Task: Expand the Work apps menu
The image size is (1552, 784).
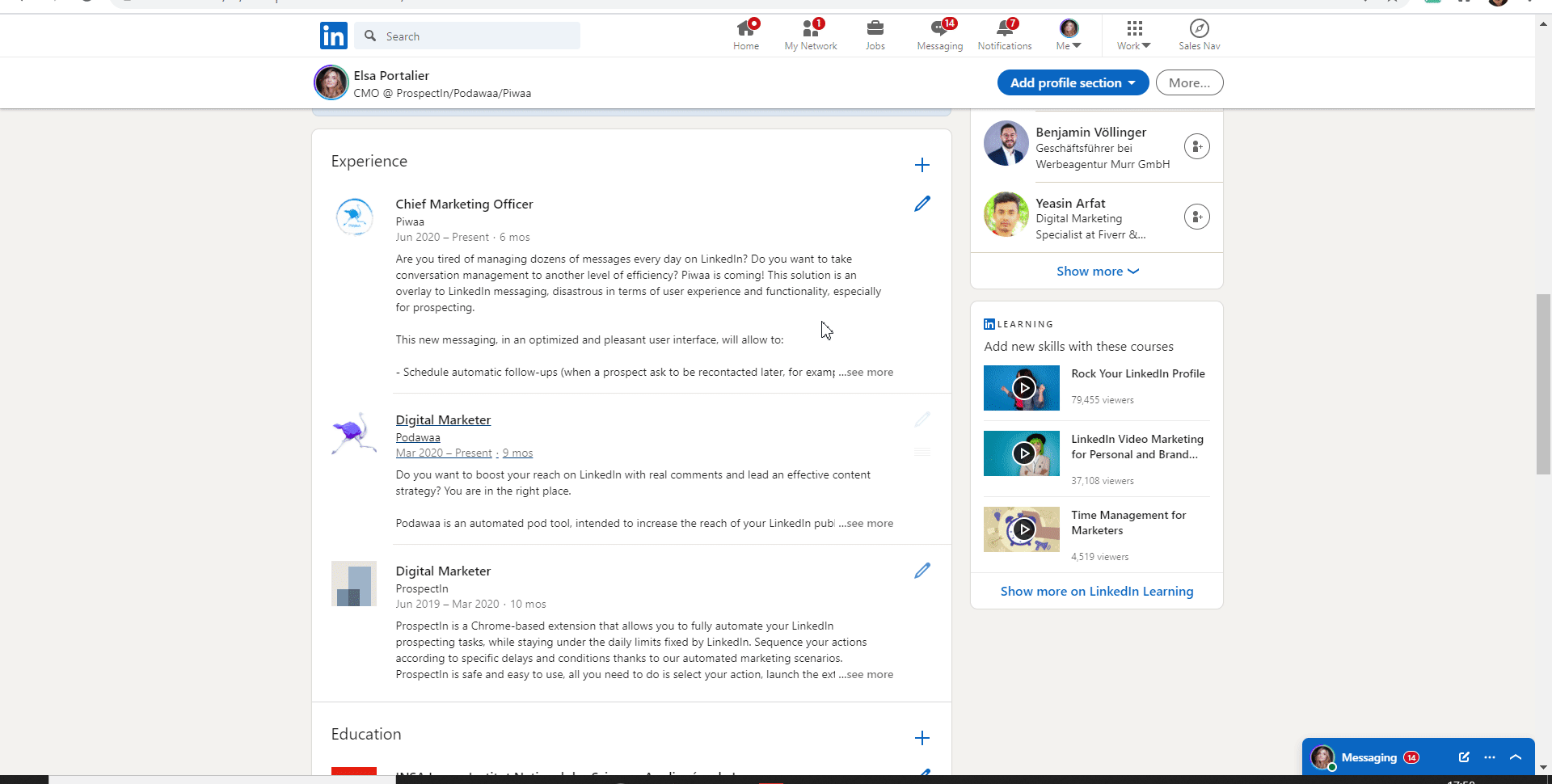Action: click(x=1134, y=36)
